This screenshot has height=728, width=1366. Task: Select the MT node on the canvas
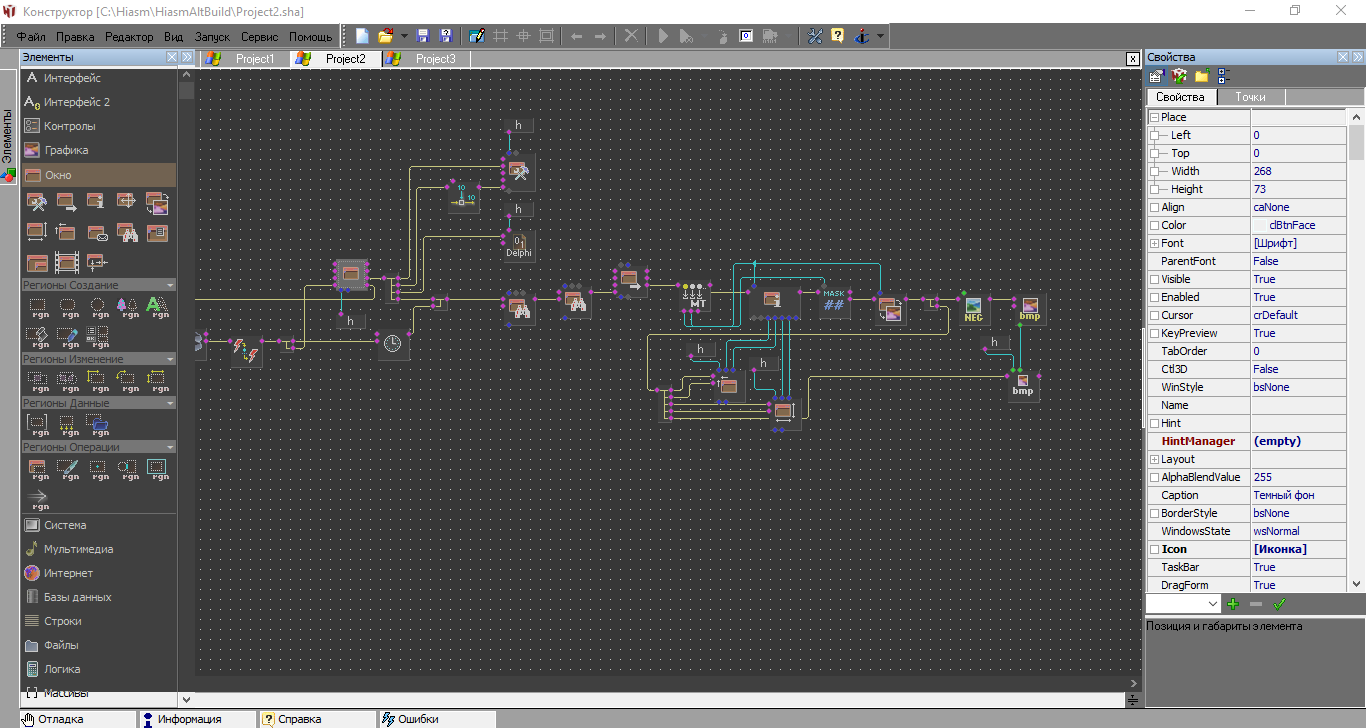pyautogui.click(x=695, y=297)
